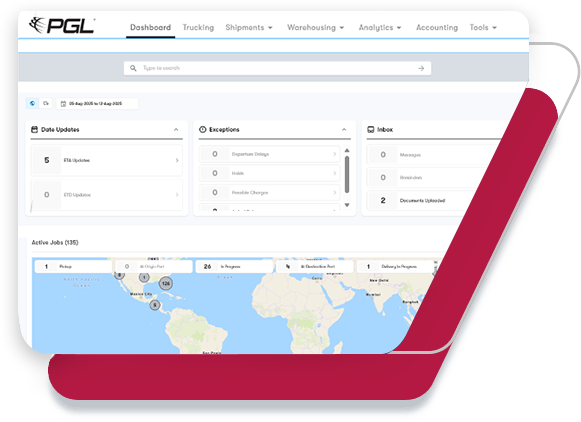This screenshot has width=581, height=422.
Task: Click the Departure Delays chevron arrow
Action: pos(335,154)
